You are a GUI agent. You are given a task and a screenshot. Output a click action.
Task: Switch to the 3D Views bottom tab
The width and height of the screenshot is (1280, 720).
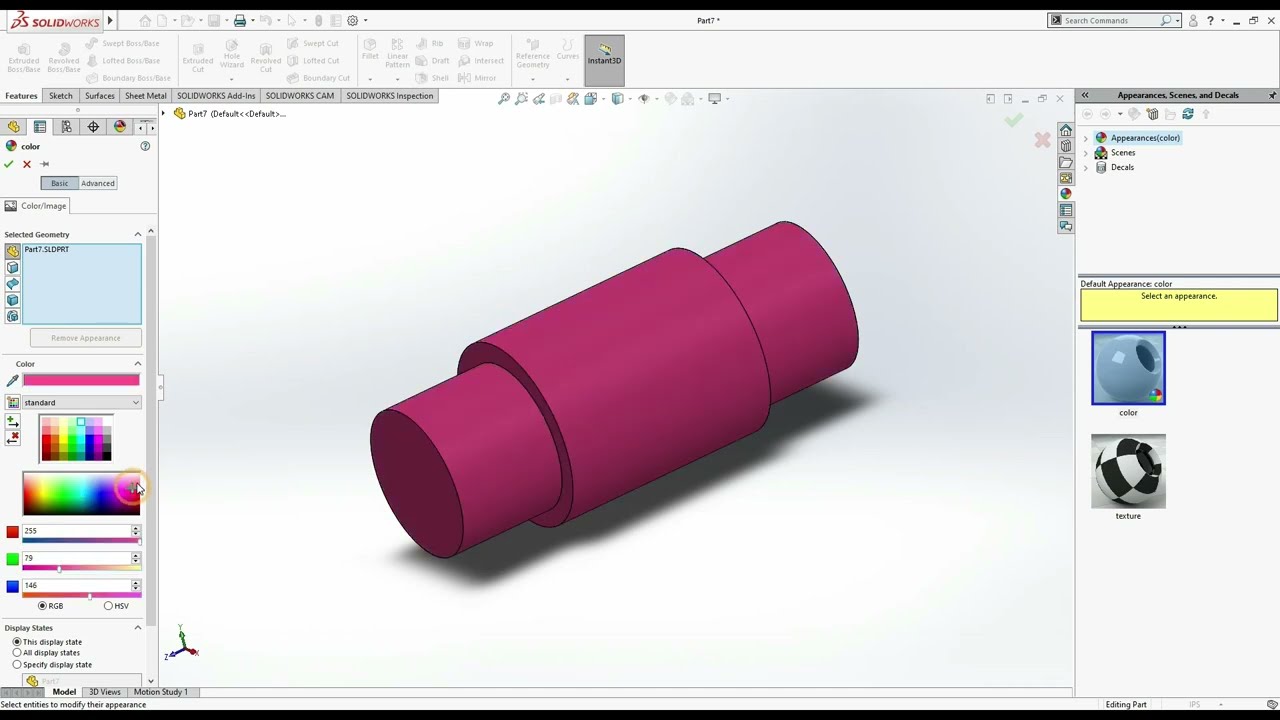[x=104, y=692]
